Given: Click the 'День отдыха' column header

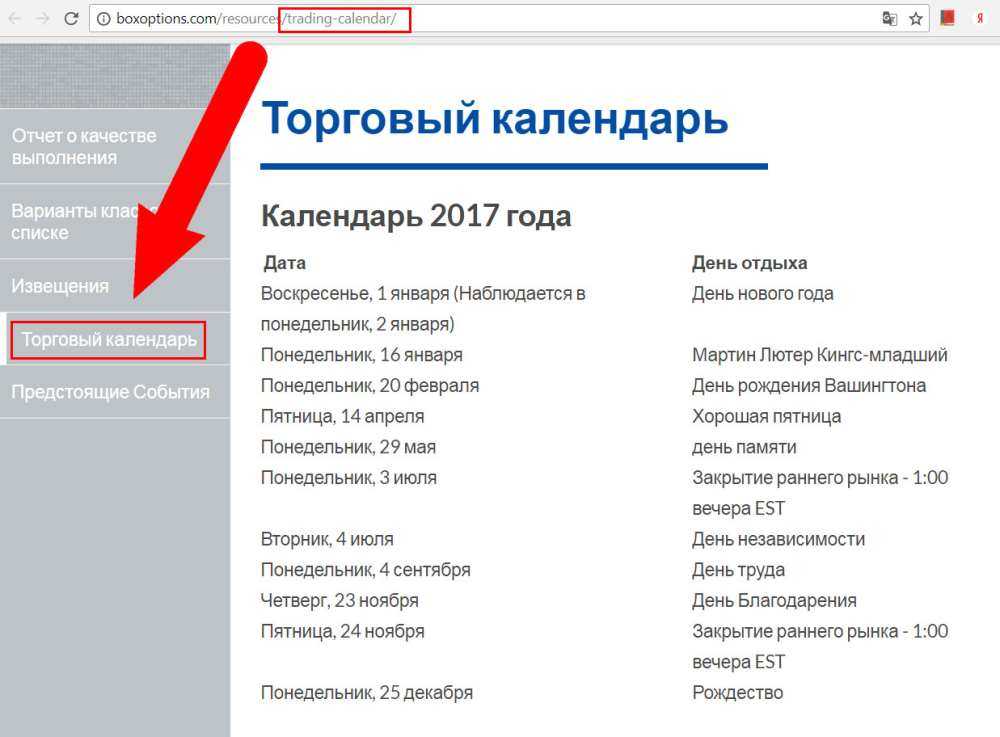Looking at the screenshot, I should click(749, 263).
